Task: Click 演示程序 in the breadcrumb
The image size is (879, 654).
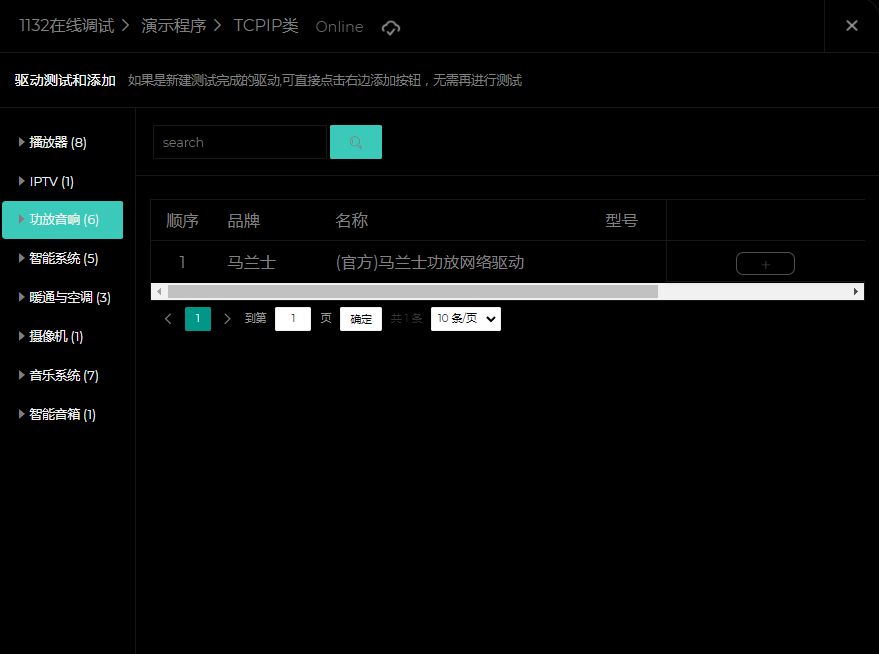Action: click(173, 26)
